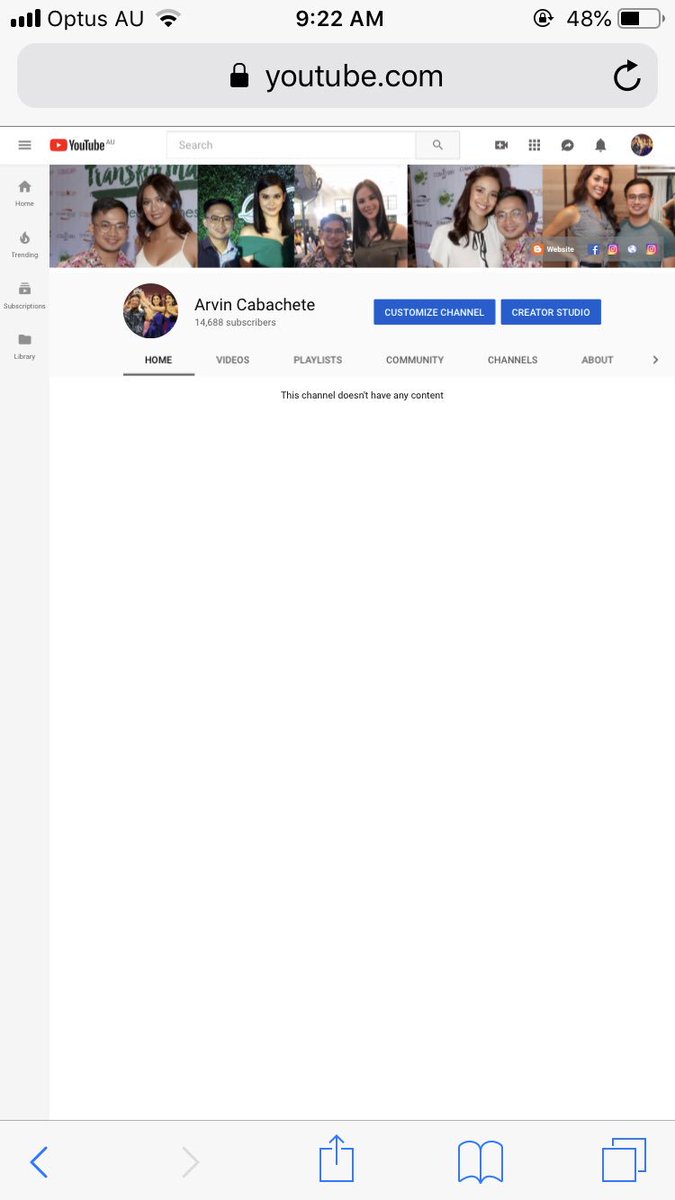Open Subscriptions in the sidebar
This screenshot has height=1200, width=675.
pyautogui.click(x=25, y=295)
